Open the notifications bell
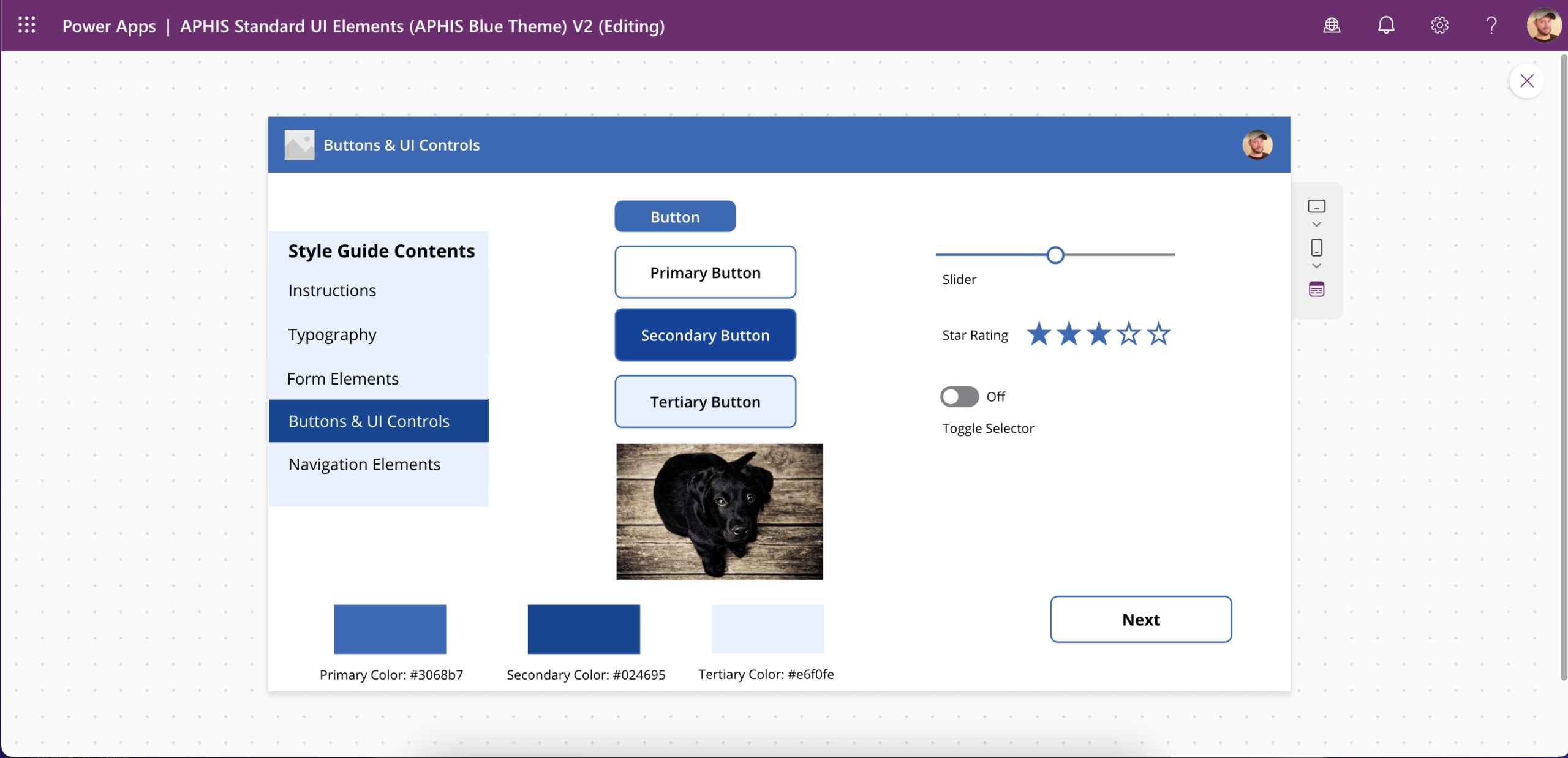1568x758 pixels. click(1386, 25)
